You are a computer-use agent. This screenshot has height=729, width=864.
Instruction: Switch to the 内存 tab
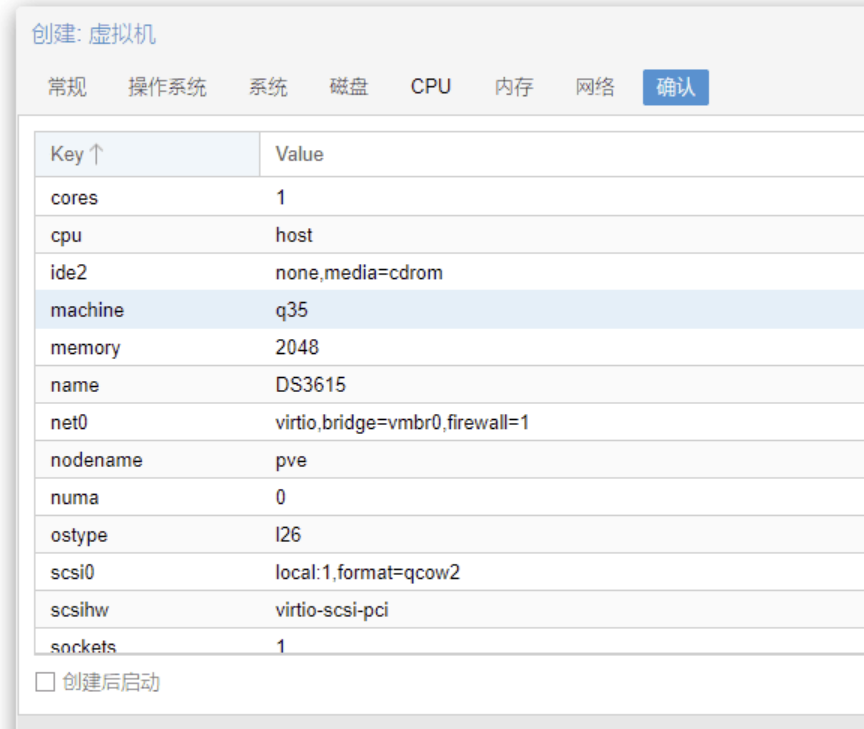tap(513, 87)
